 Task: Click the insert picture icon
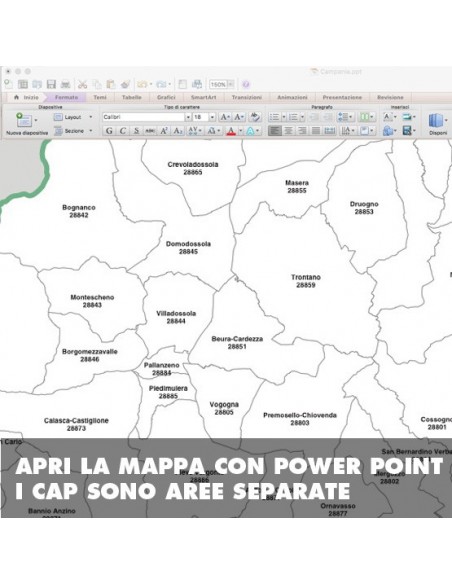[407, 117]
